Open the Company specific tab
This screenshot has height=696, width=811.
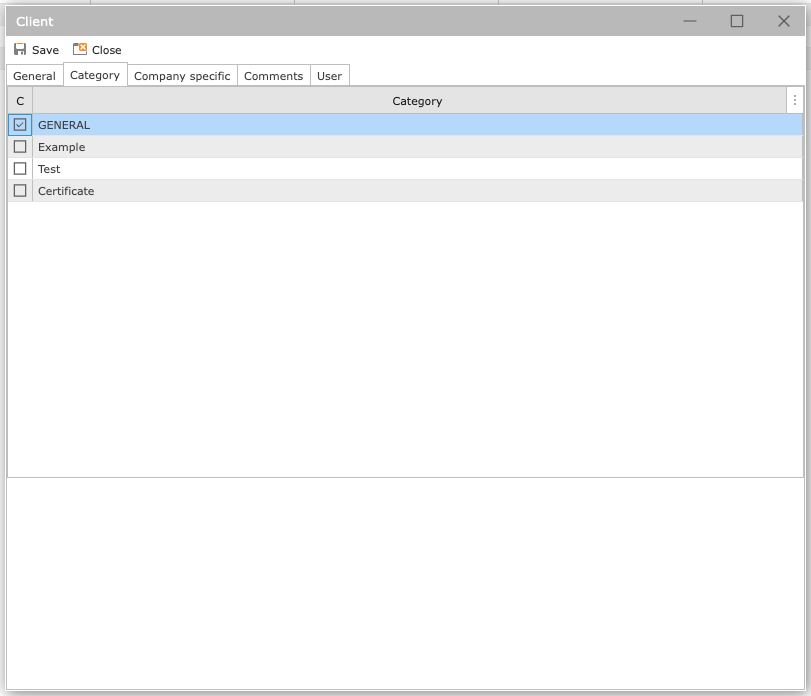coord(182,76)
